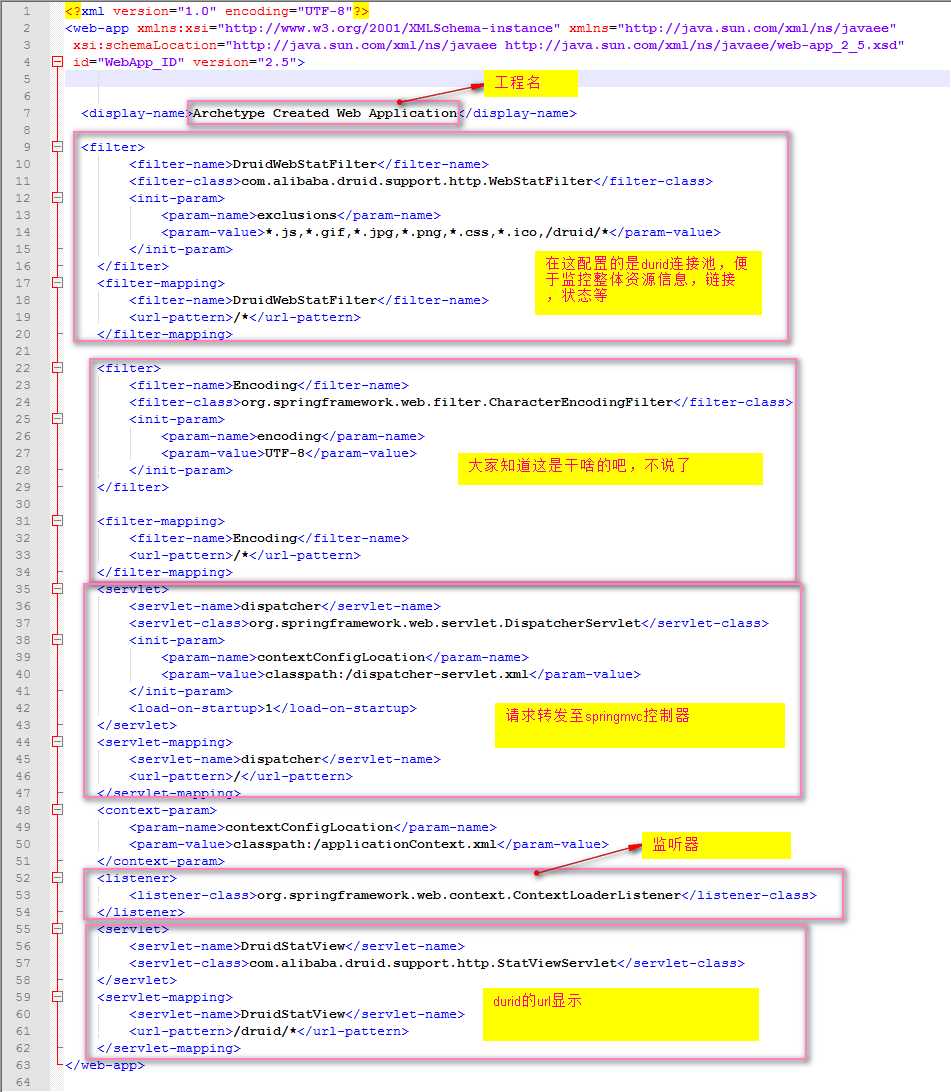Collapse DruidStatView servlet fold marker at line 55
The width and height of the screenshot is (951, 1092).
pos(57,928)
